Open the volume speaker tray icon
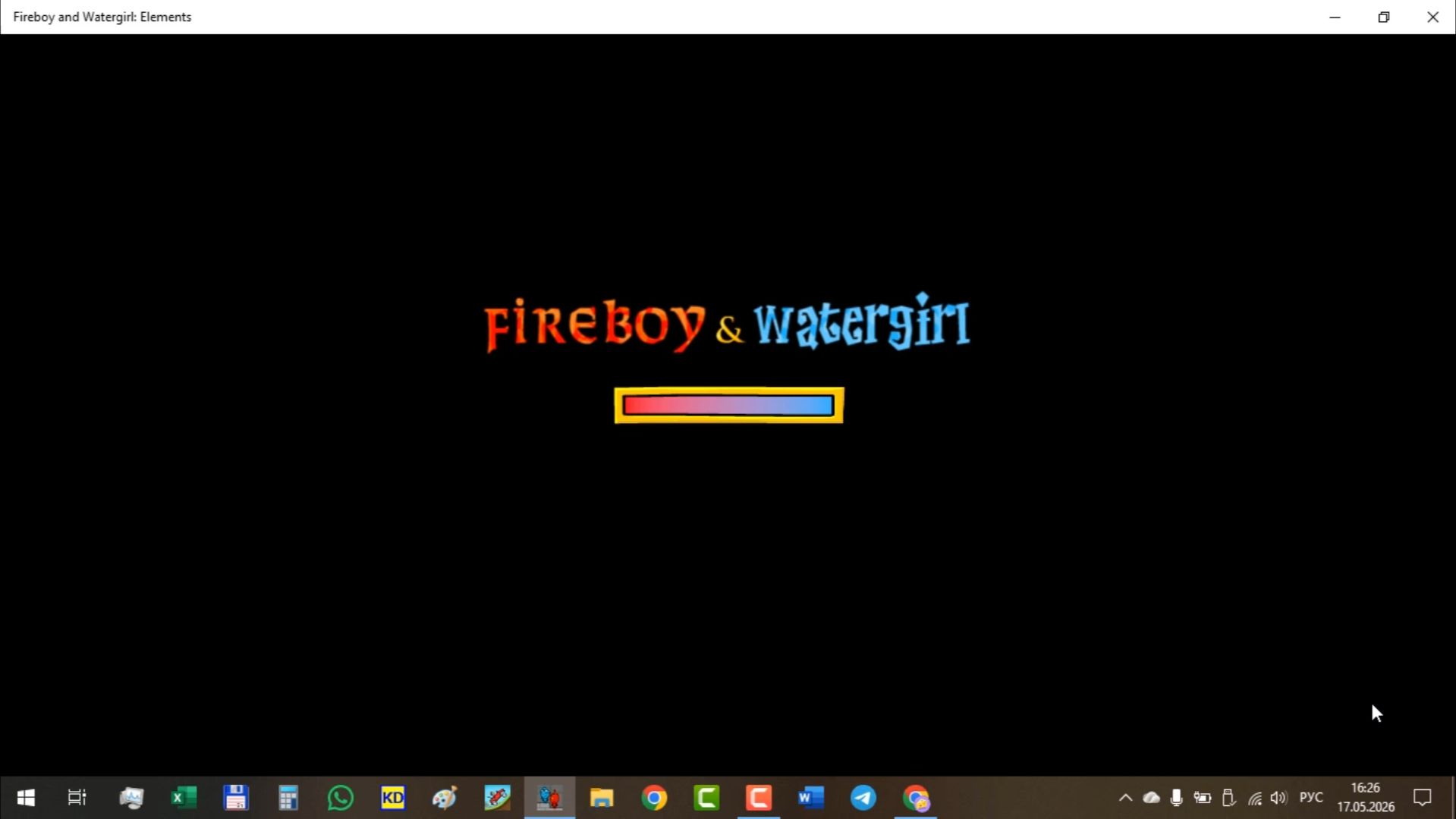Viewport: 1456px width, 819px height. click(x=1279, y=798)
